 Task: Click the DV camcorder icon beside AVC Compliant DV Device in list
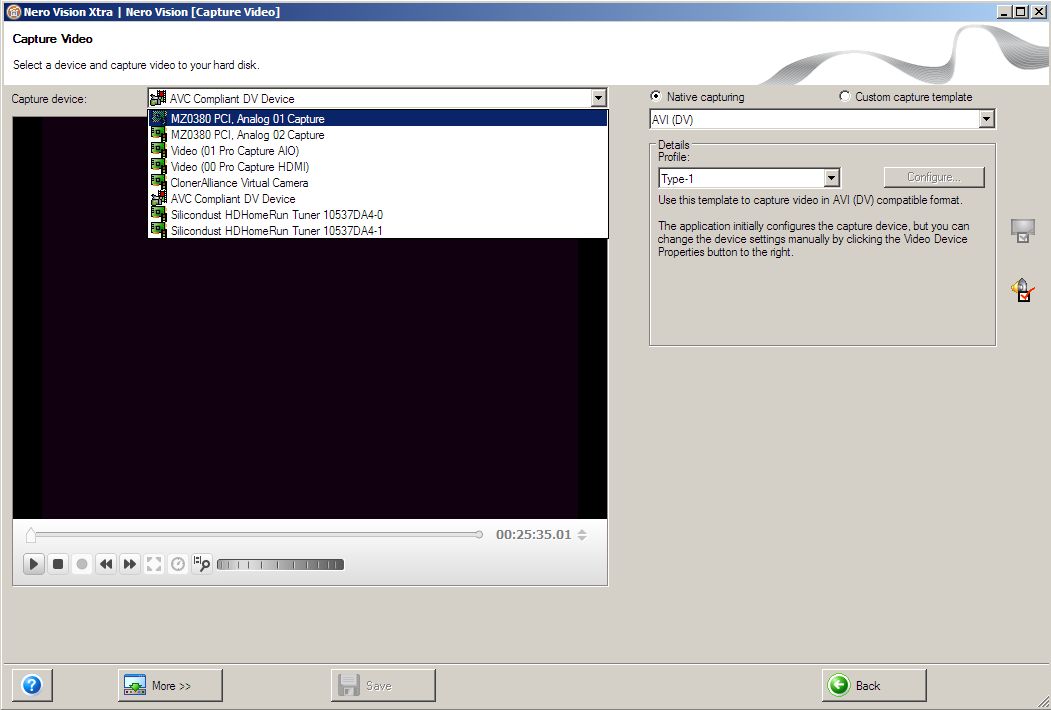159,198
